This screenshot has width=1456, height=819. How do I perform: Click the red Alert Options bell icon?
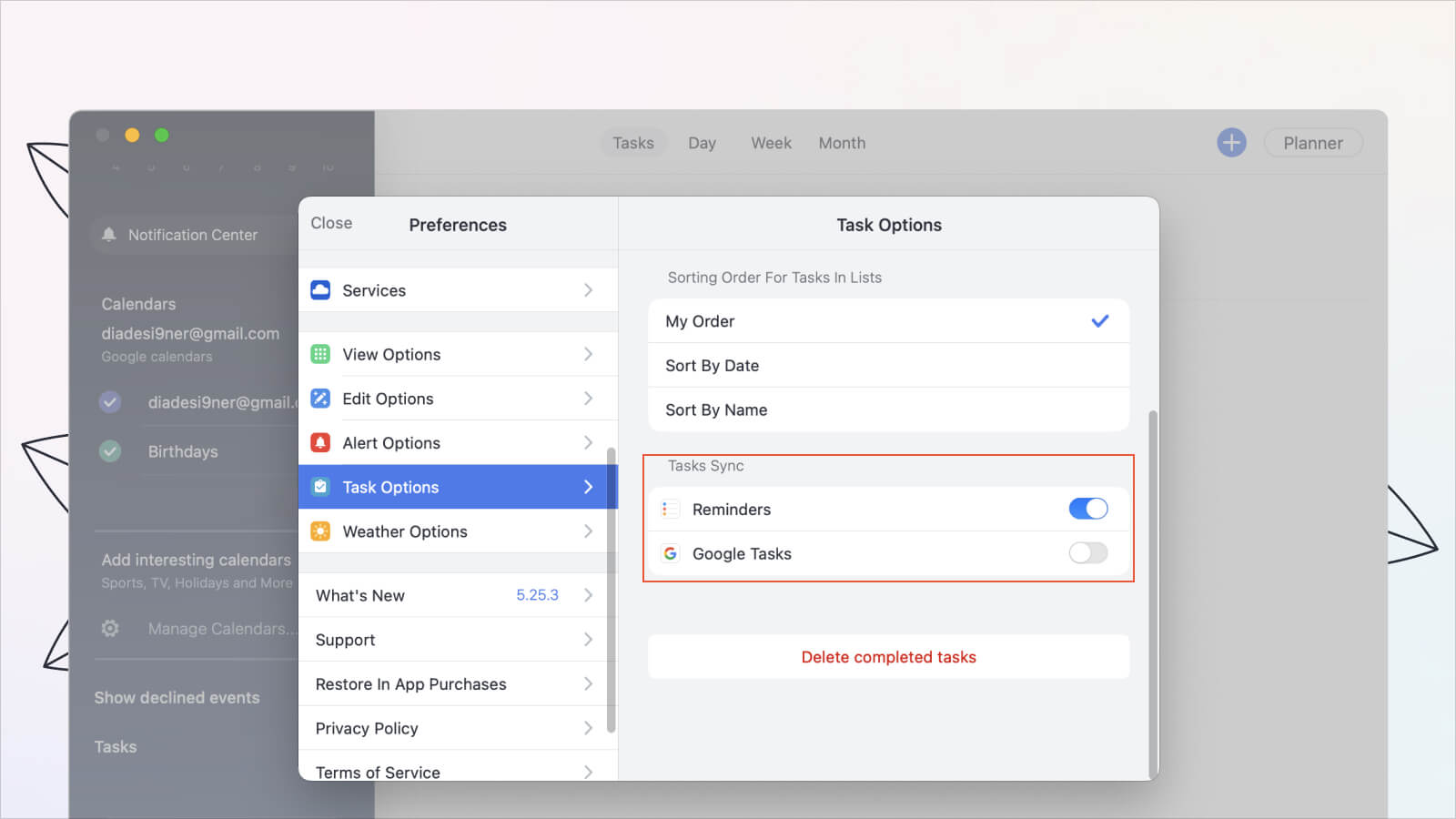pyautogui.click(x=320, y=443)
